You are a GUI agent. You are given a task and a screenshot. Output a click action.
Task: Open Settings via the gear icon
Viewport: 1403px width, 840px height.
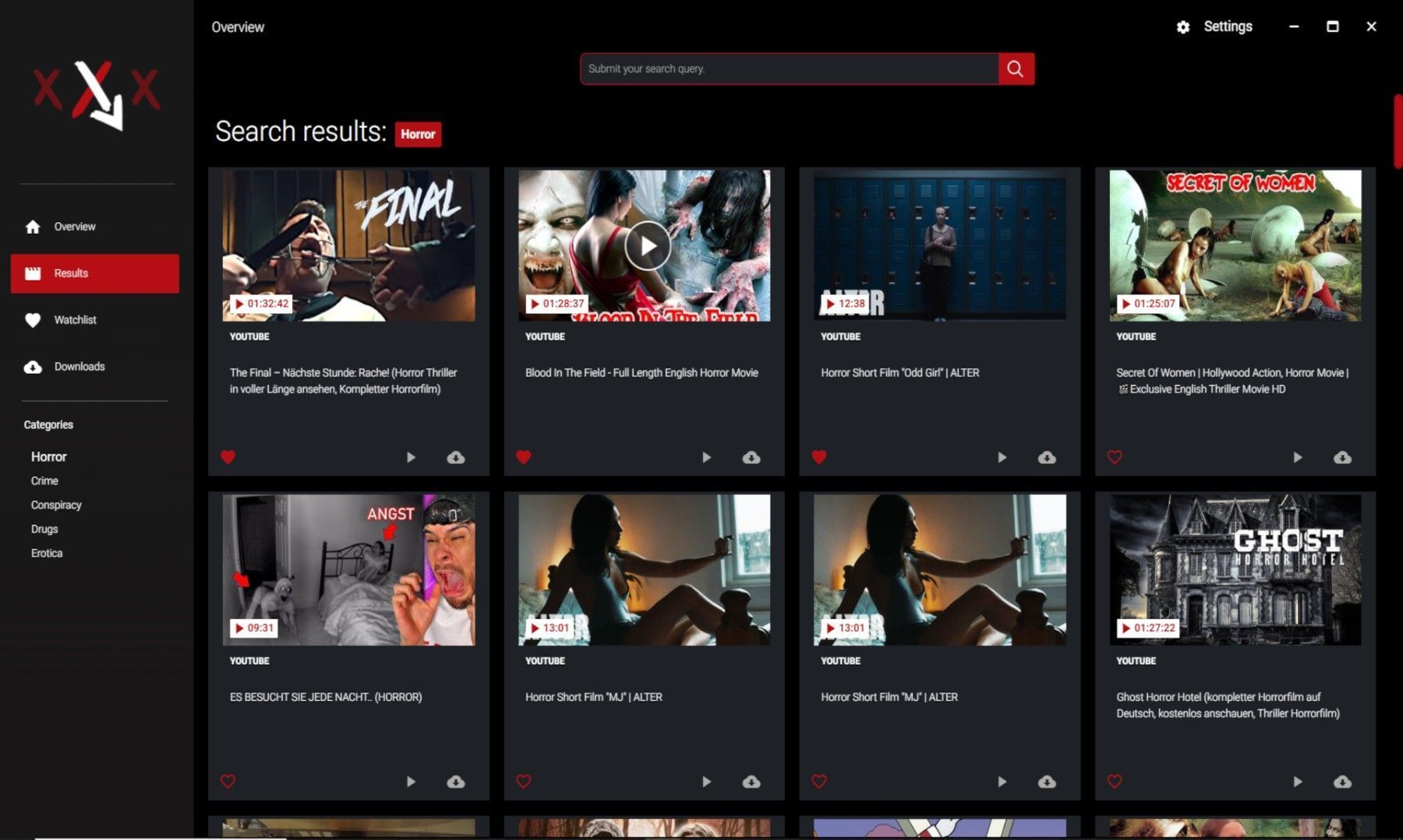[1182, 27]
